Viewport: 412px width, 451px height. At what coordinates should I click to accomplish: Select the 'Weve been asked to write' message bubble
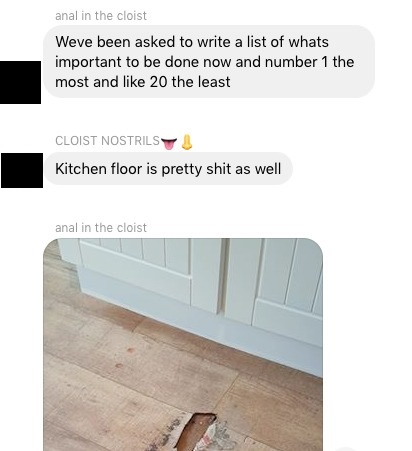[209, 62]
